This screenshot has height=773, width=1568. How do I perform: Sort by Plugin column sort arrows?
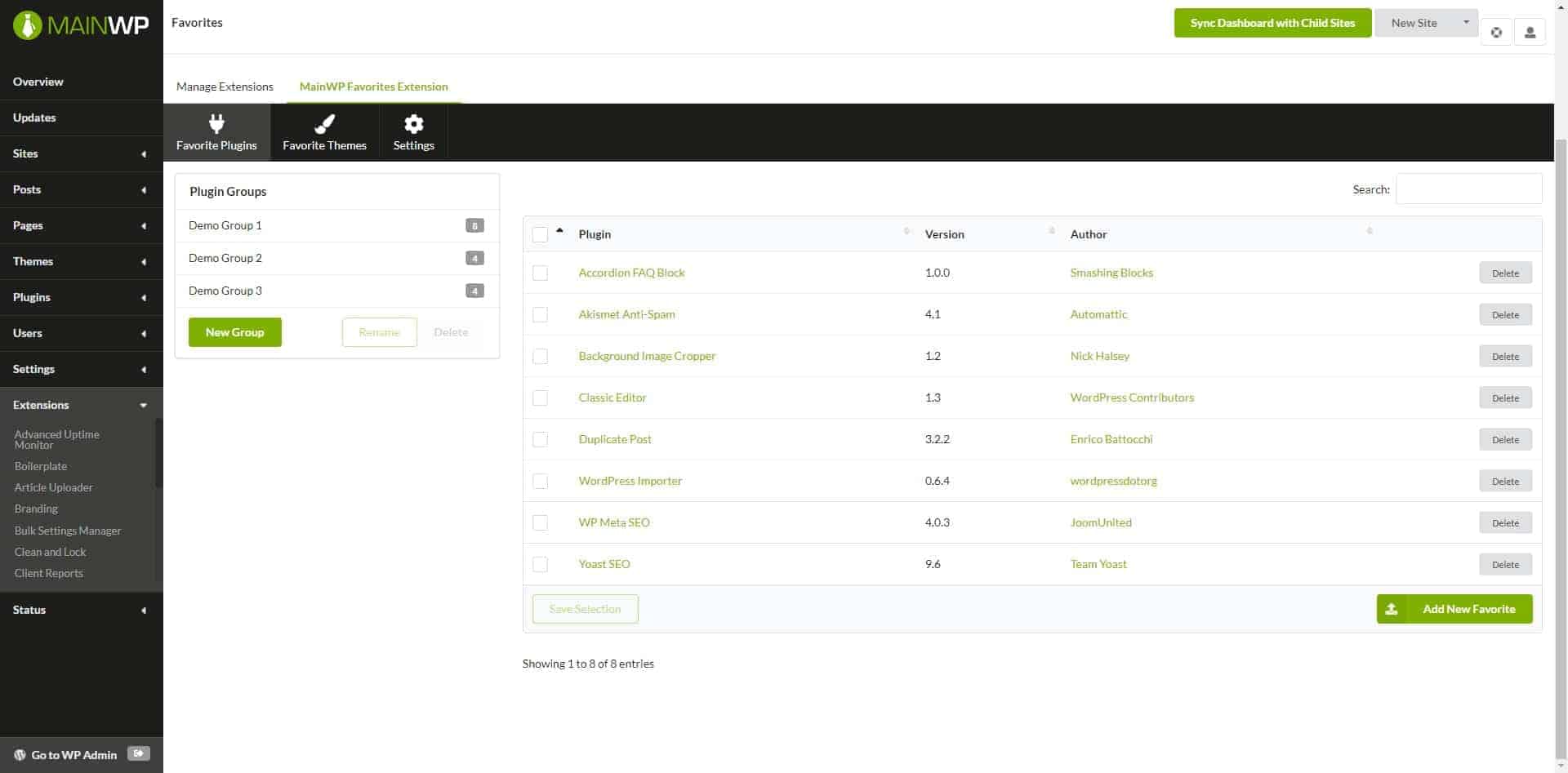point(906,232)
